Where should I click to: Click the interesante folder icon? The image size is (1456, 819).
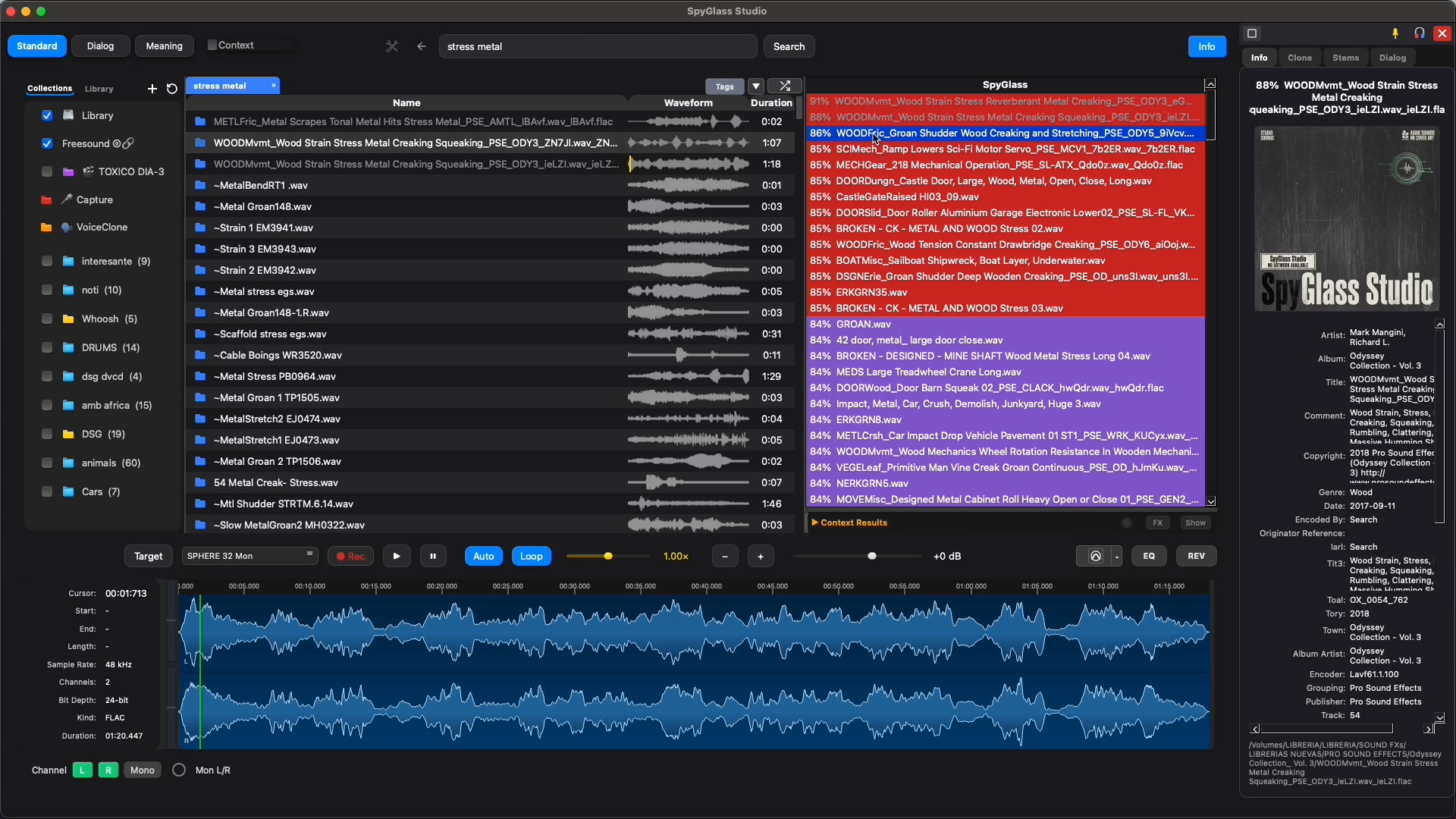click(68, 261)
